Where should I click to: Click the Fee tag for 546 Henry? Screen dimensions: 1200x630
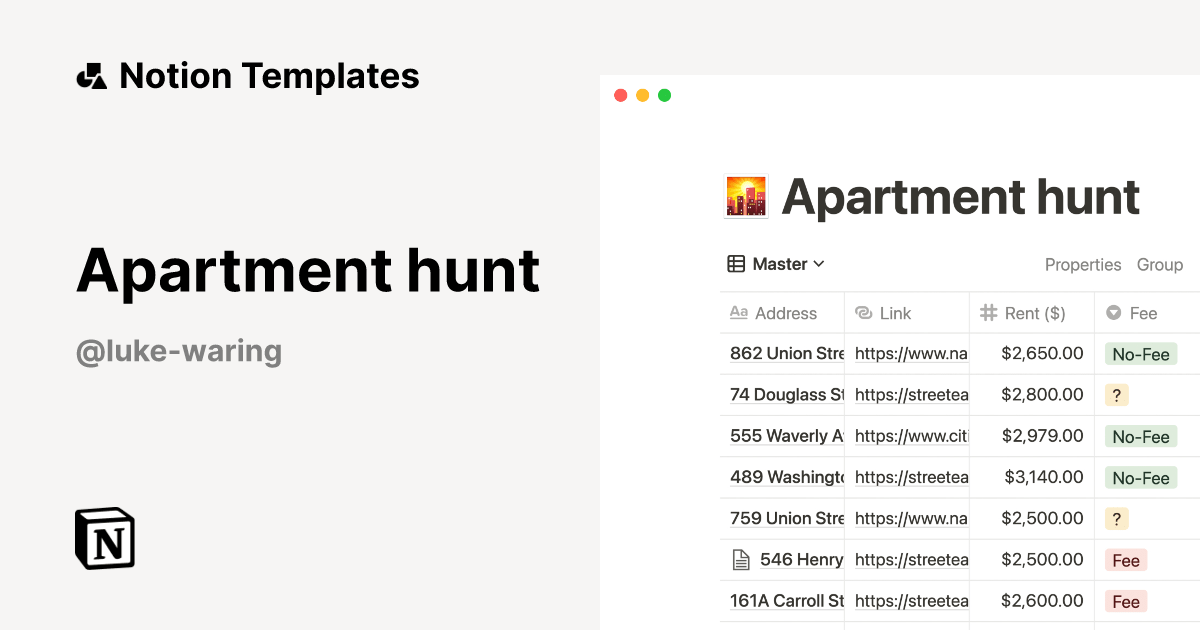point(1126,561)
